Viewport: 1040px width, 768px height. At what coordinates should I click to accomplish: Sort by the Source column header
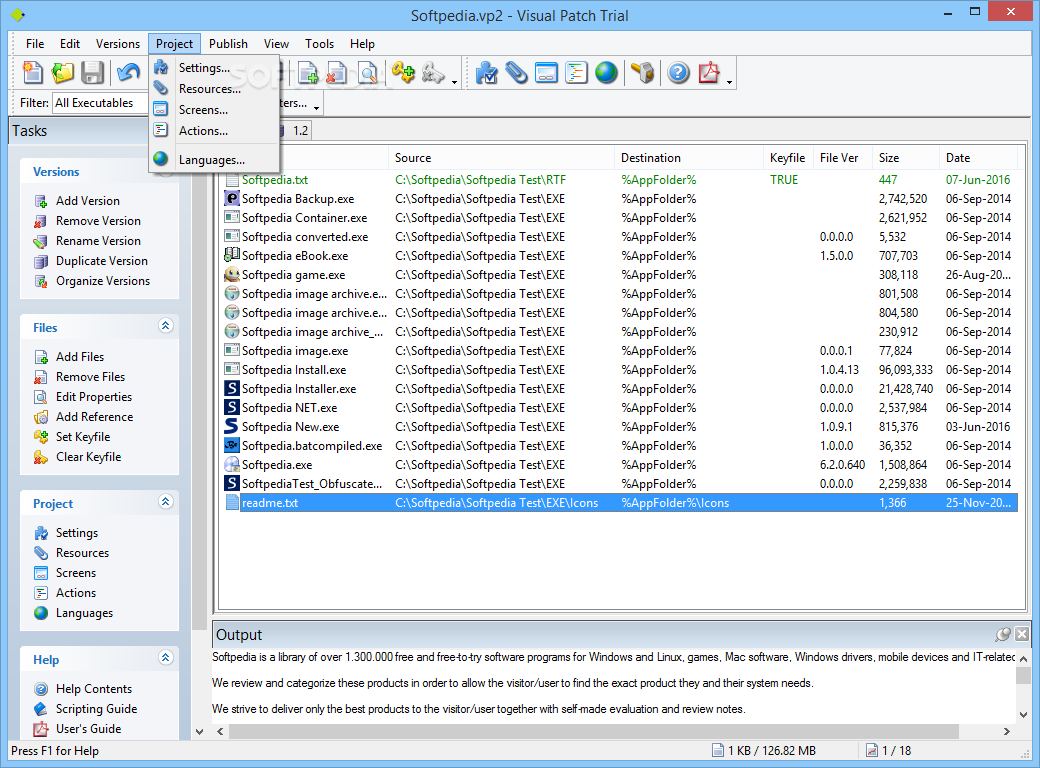(501, 158)
